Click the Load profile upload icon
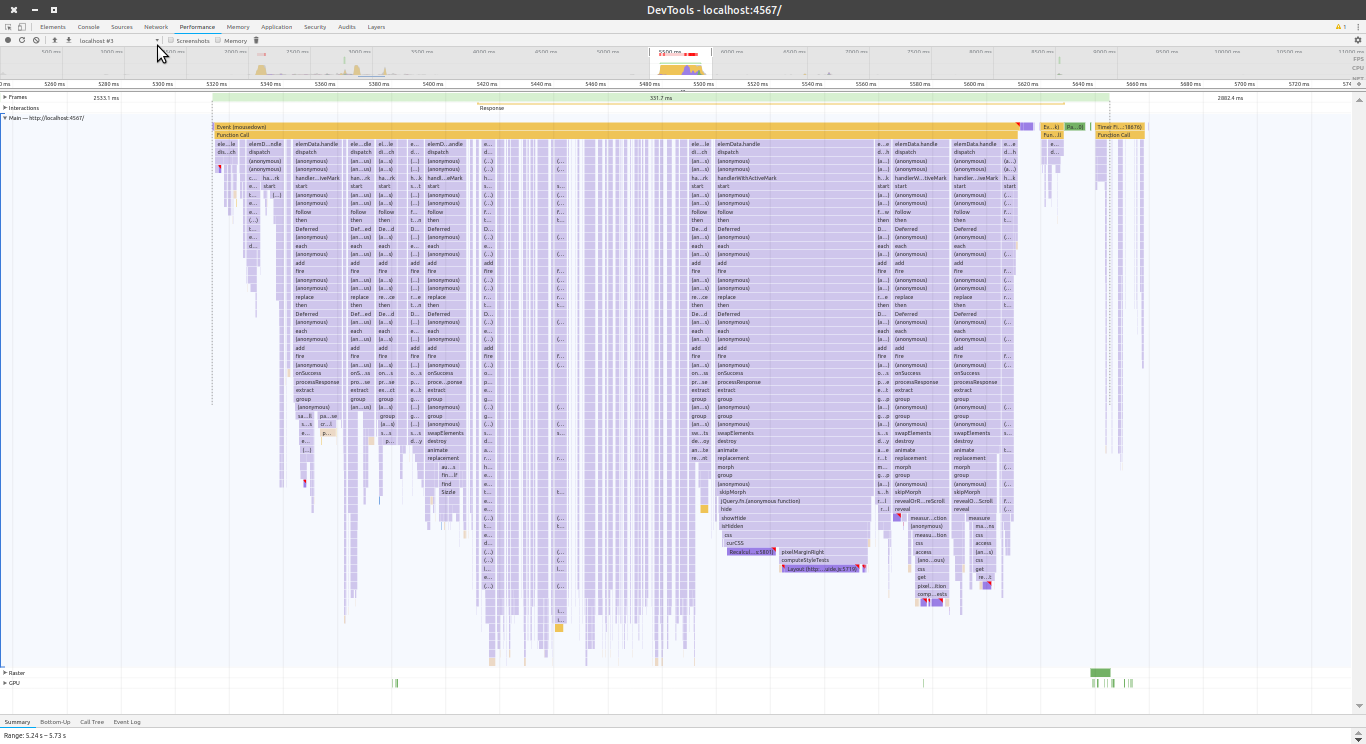This screenshot has height=744, width=1366. [x=54, y=40]
